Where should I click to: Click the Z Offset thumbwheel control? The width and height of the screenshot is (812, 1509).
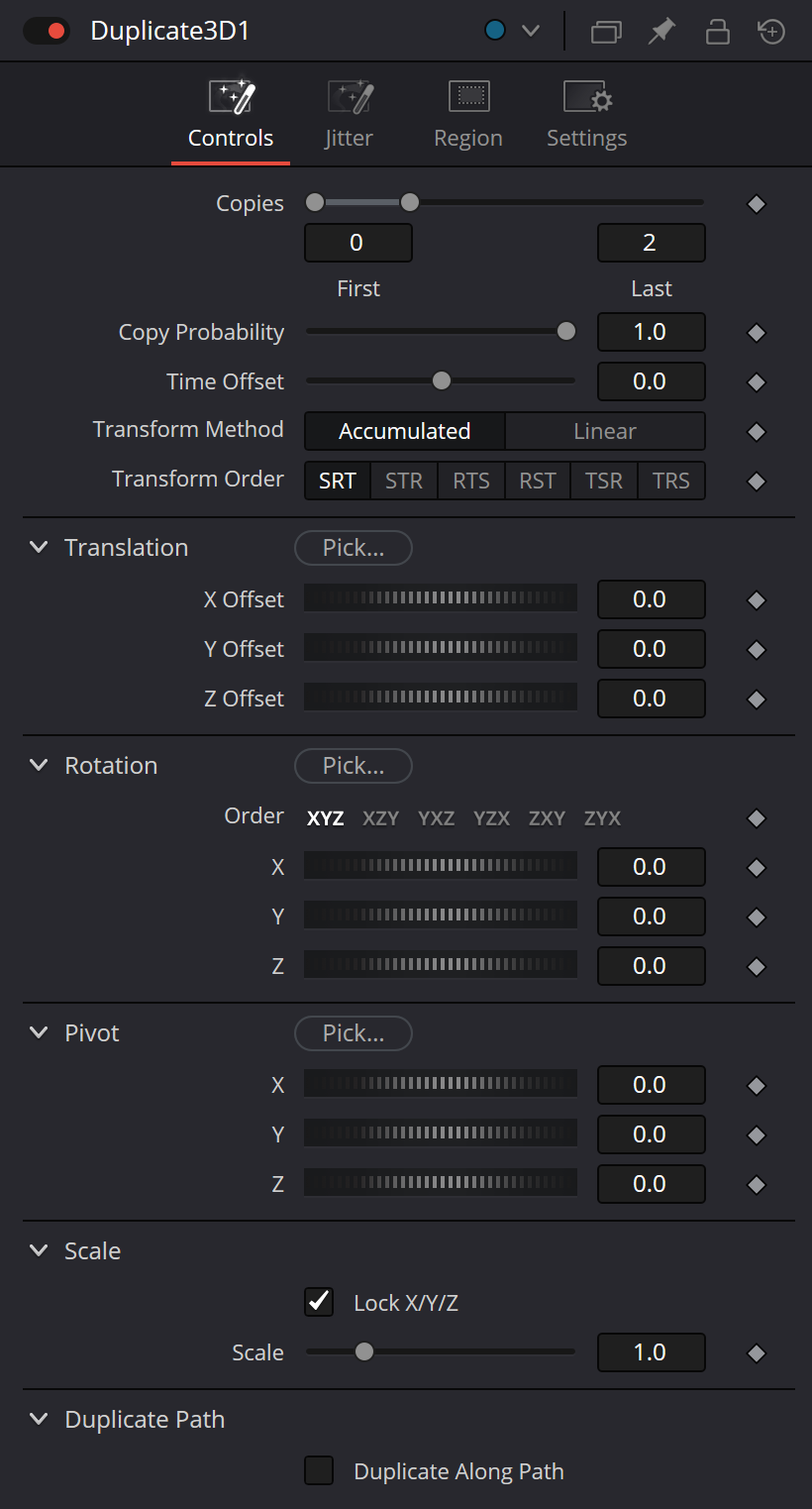coord(441,699)
